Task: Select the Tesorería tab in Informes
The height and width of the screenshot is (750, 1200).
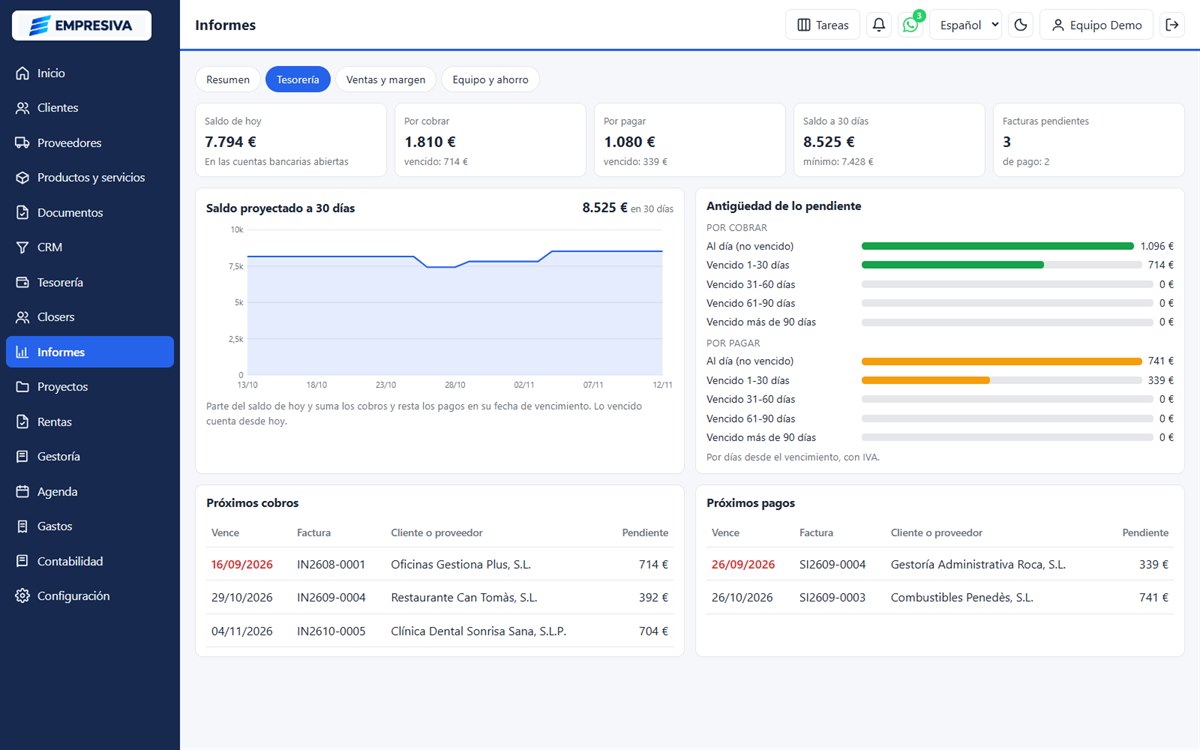Action: coord(298,79)
